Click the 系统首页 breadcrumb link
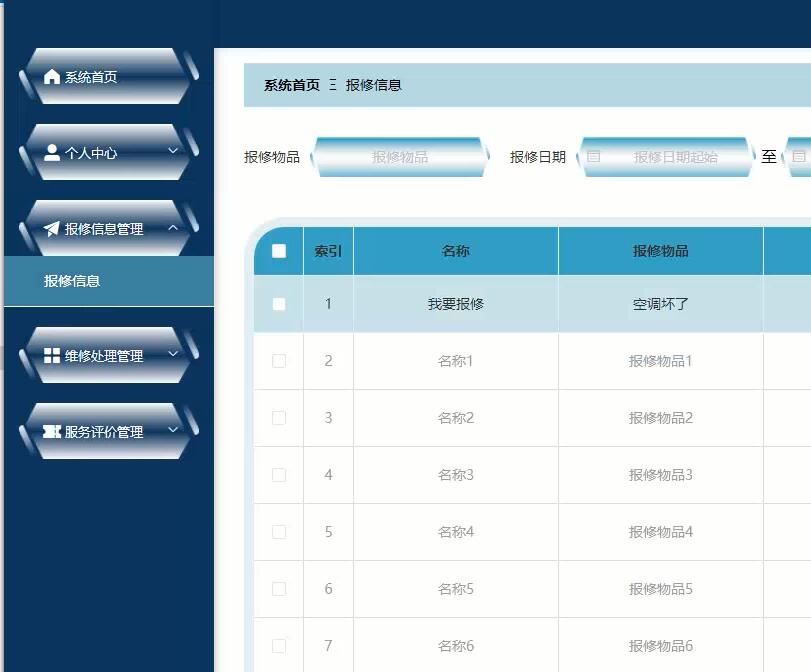Viewport: 811px width, 672px height. click(x=292, y=85)
